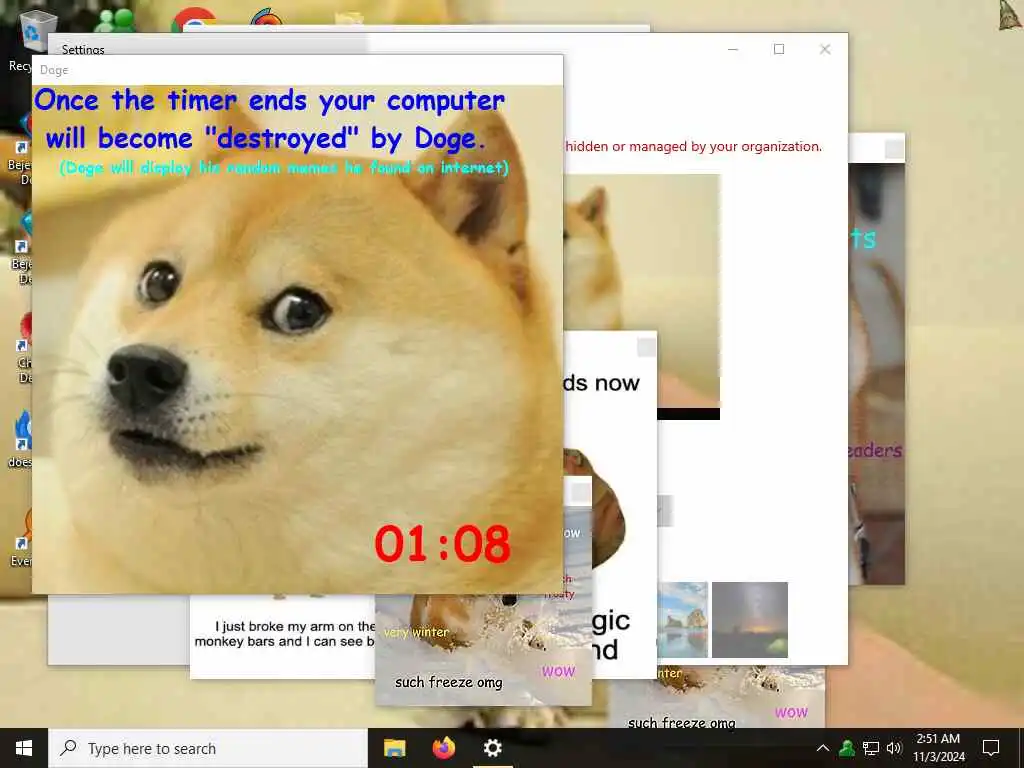Click the red 01:08 countdown timer
The image size is (1024, 768).
(x=442, y=544)
